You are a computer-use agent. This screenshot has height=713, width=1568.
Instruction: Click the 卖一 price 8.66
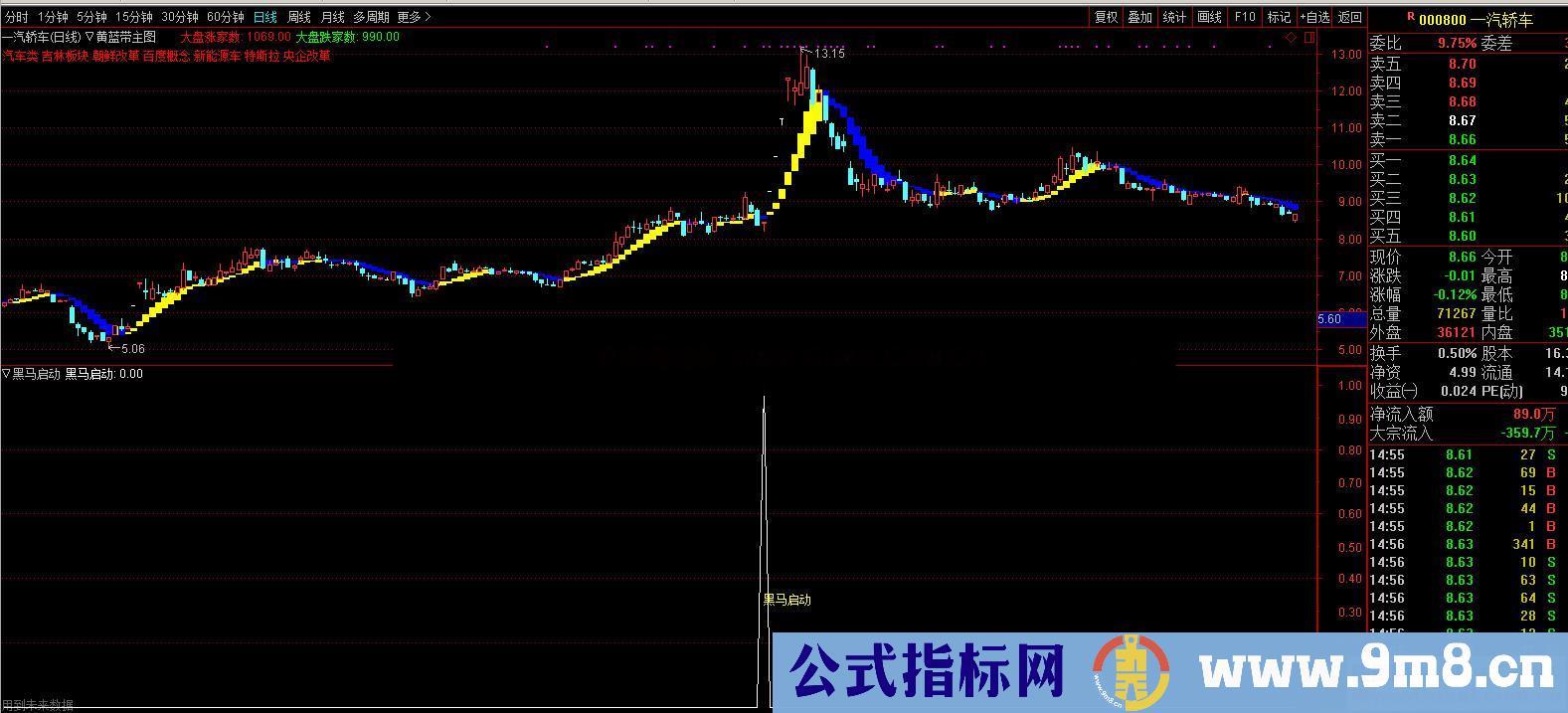coord(1462,139)
